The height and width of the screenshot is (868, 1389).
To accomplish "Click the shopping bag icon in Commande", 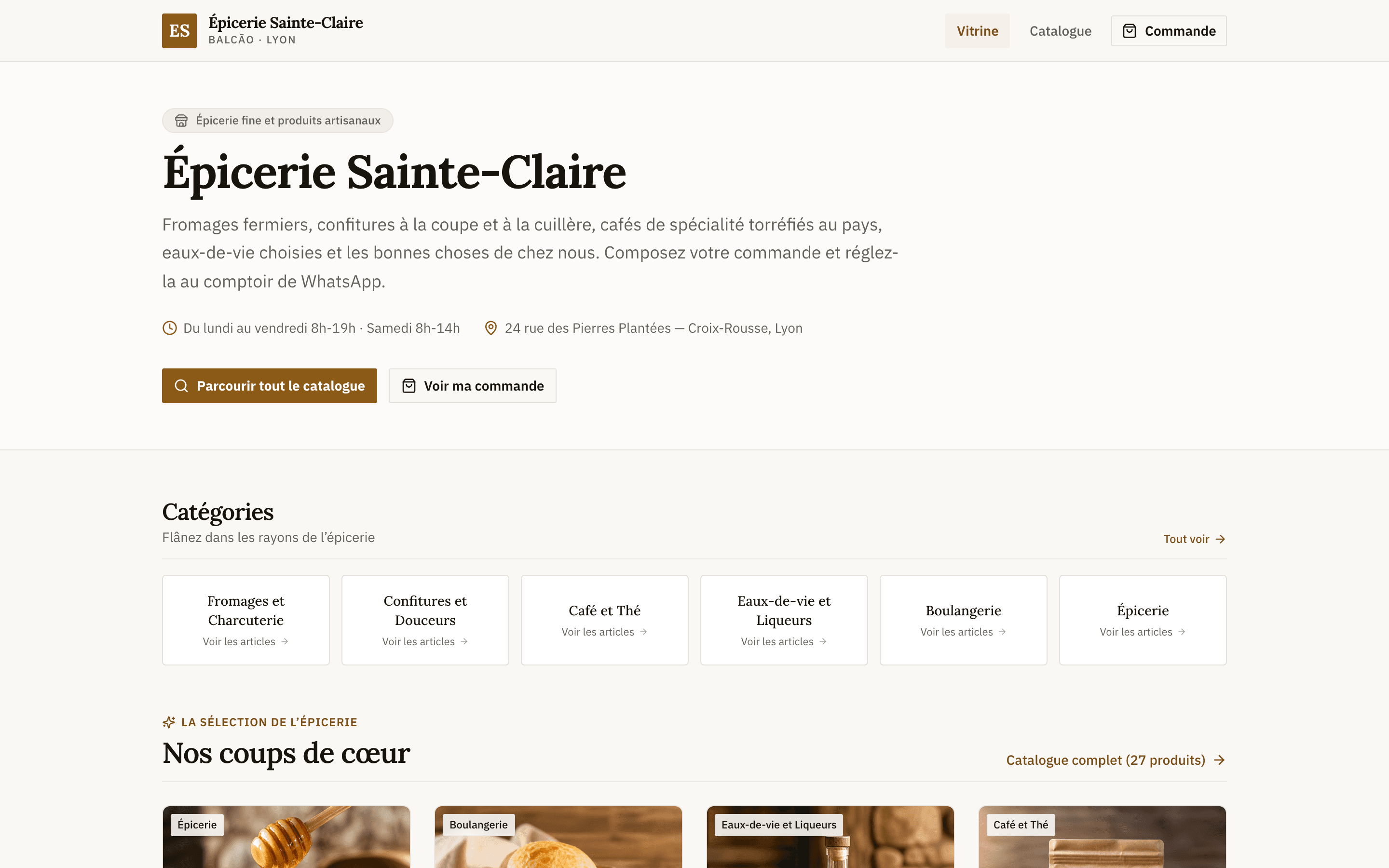I will click(1129, 31).
